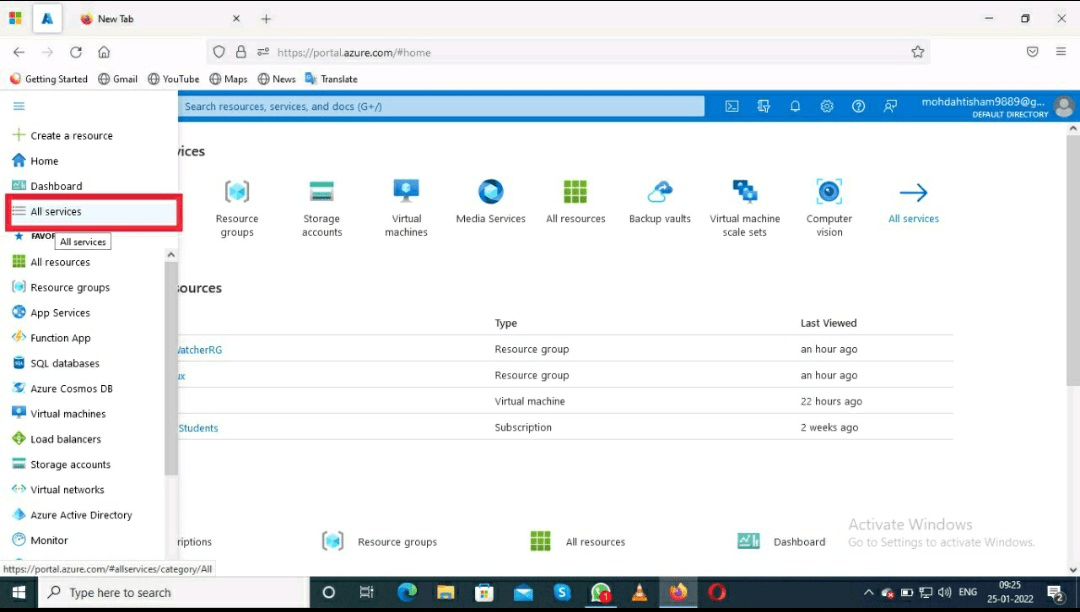Open the Help pane question mark icon
Image resolution: width=1080 pixels, height=612 pixels.
click(x=858, y=106)
